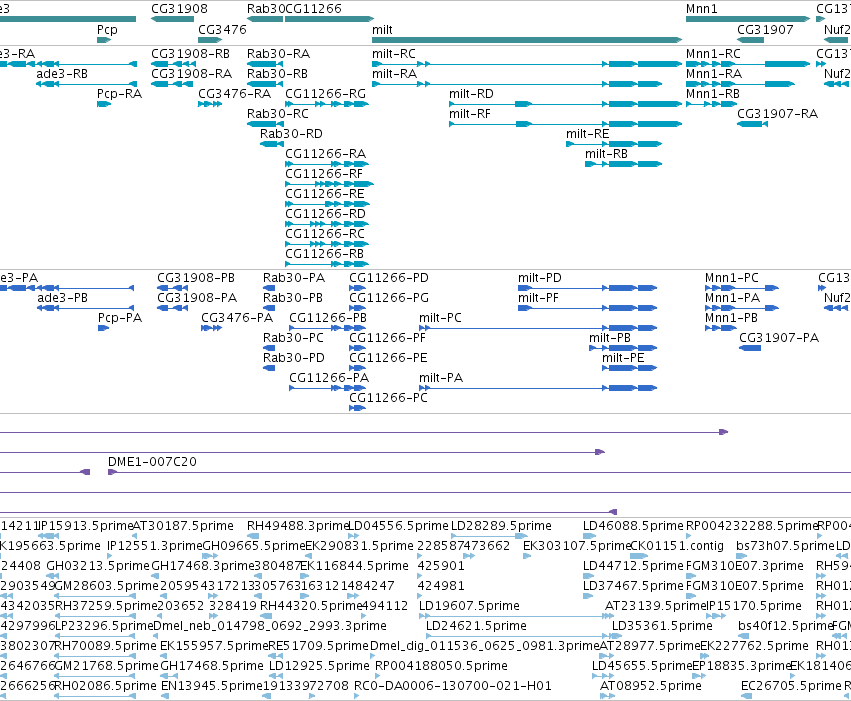Open EST LD46088.5prime
The image size is (851, 701).
click(633, 526)
